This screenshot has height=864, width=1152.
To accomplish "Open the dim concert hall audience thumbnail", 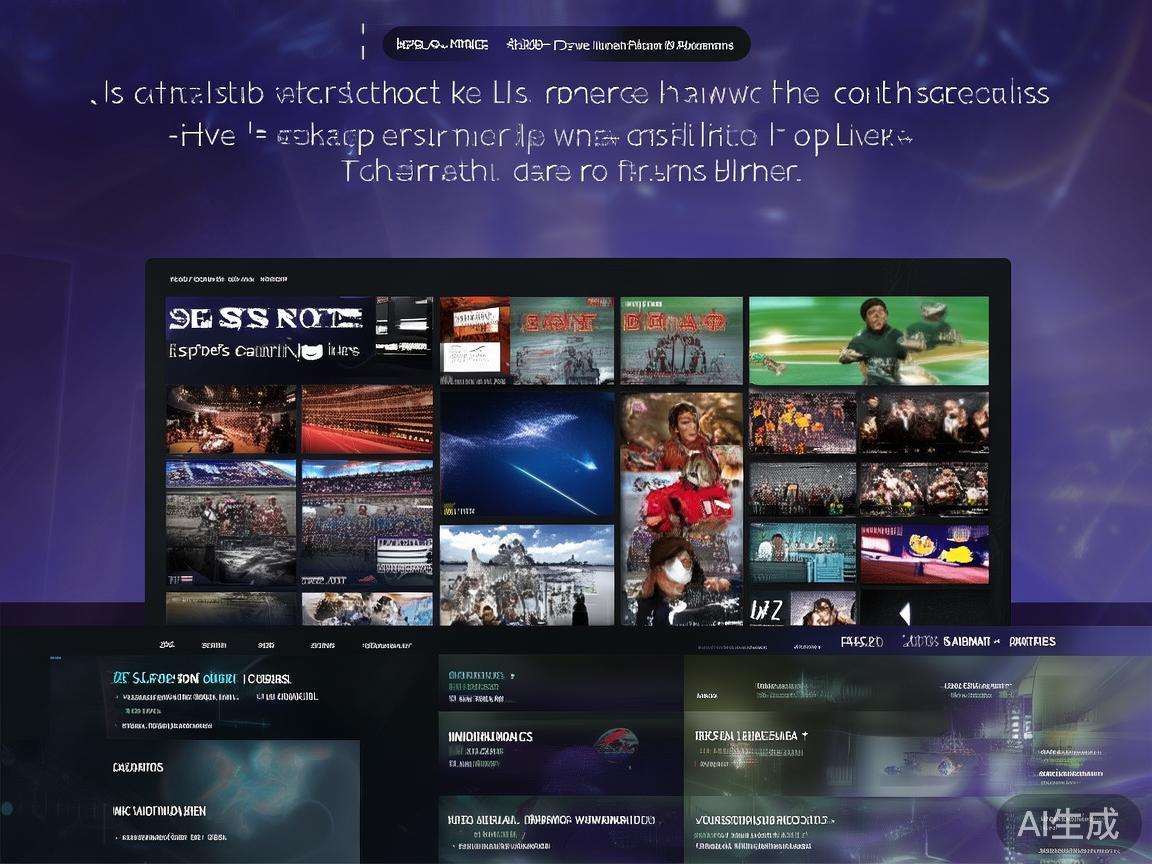I will (231, 419).
